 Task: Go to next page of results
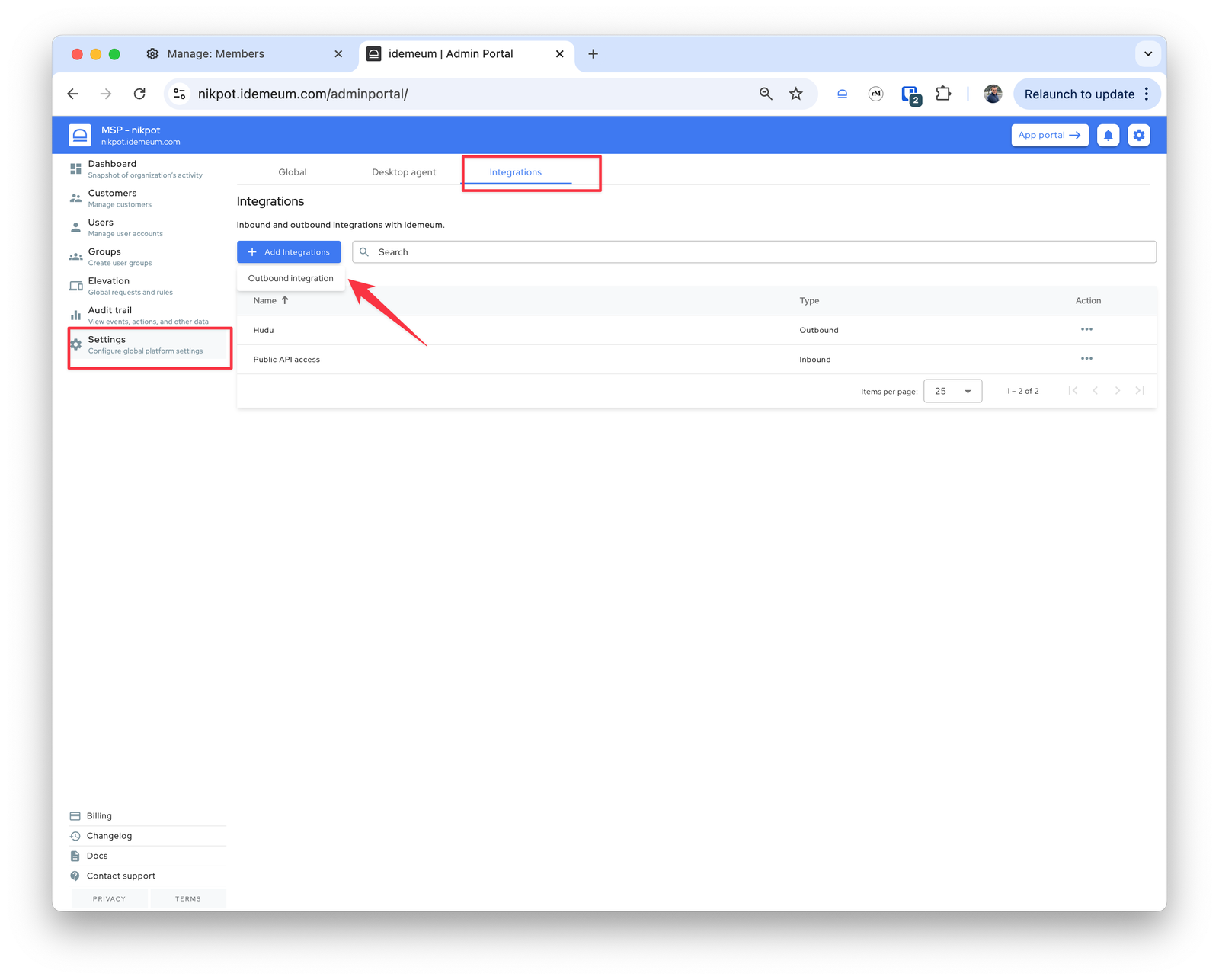1118,391
